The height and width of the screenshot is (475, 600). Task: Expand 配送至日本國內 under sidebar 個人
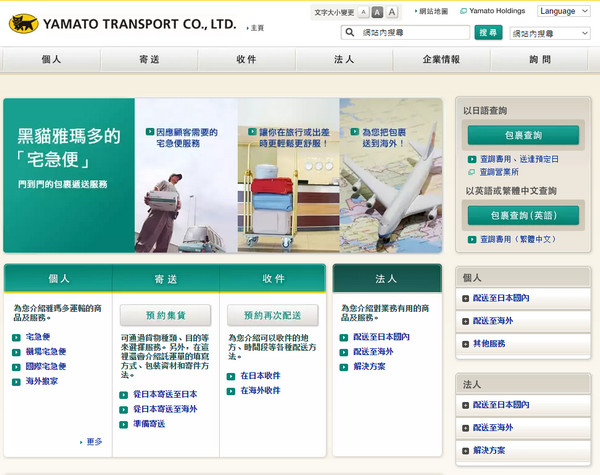pyautogui.click(x=523, y=298)
